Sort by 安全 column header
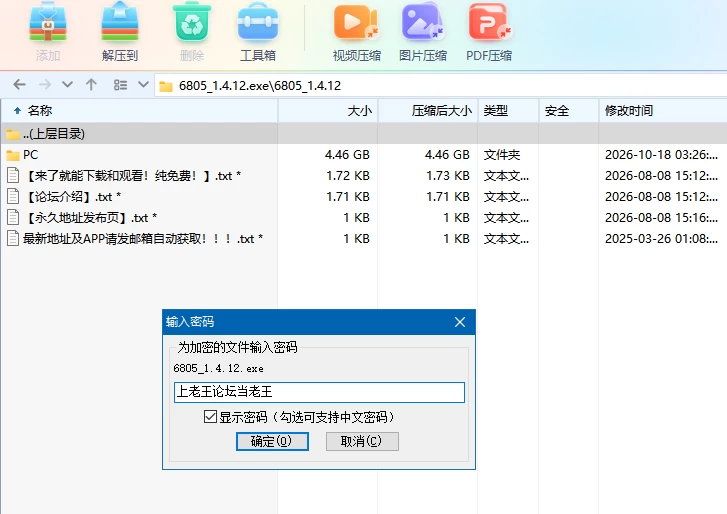 point(568,111)
